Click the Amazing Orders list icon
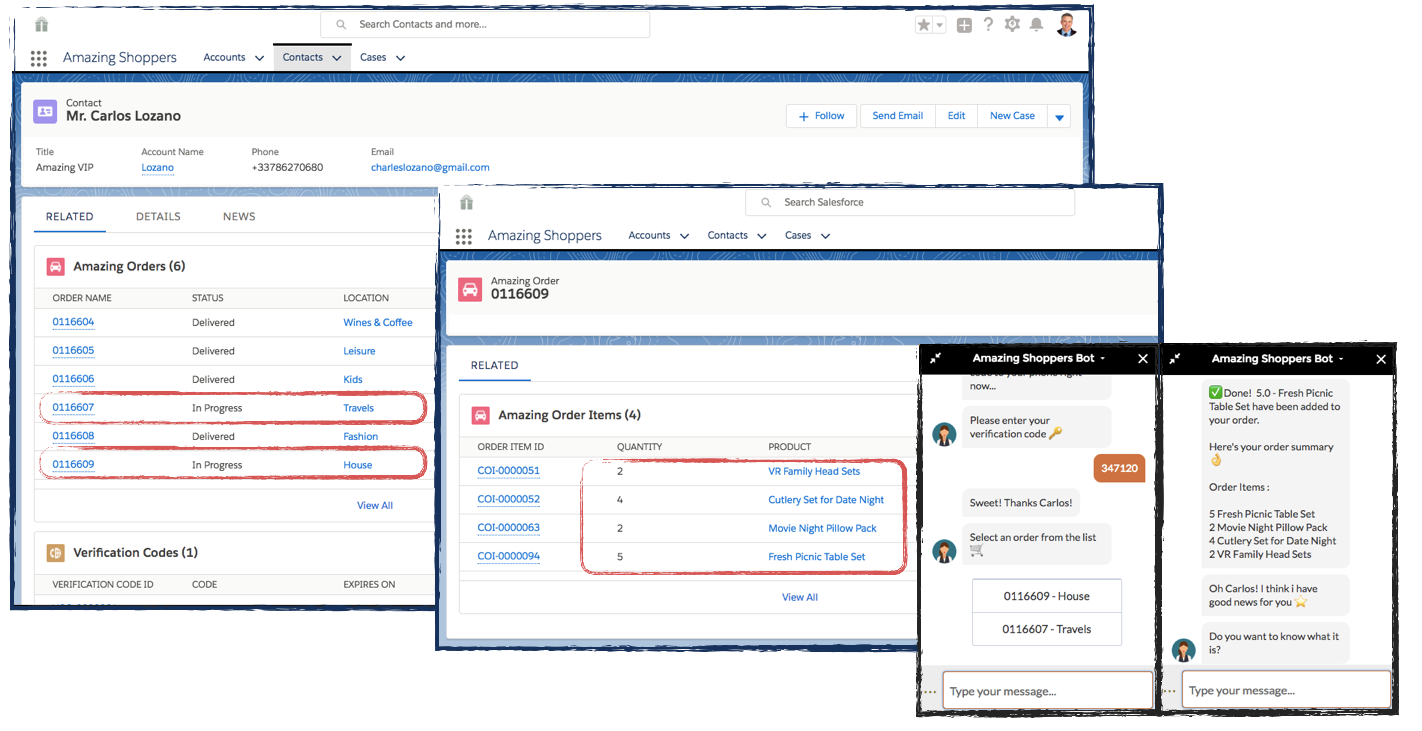The image size is (1422, 731). (x=56, y=266)
